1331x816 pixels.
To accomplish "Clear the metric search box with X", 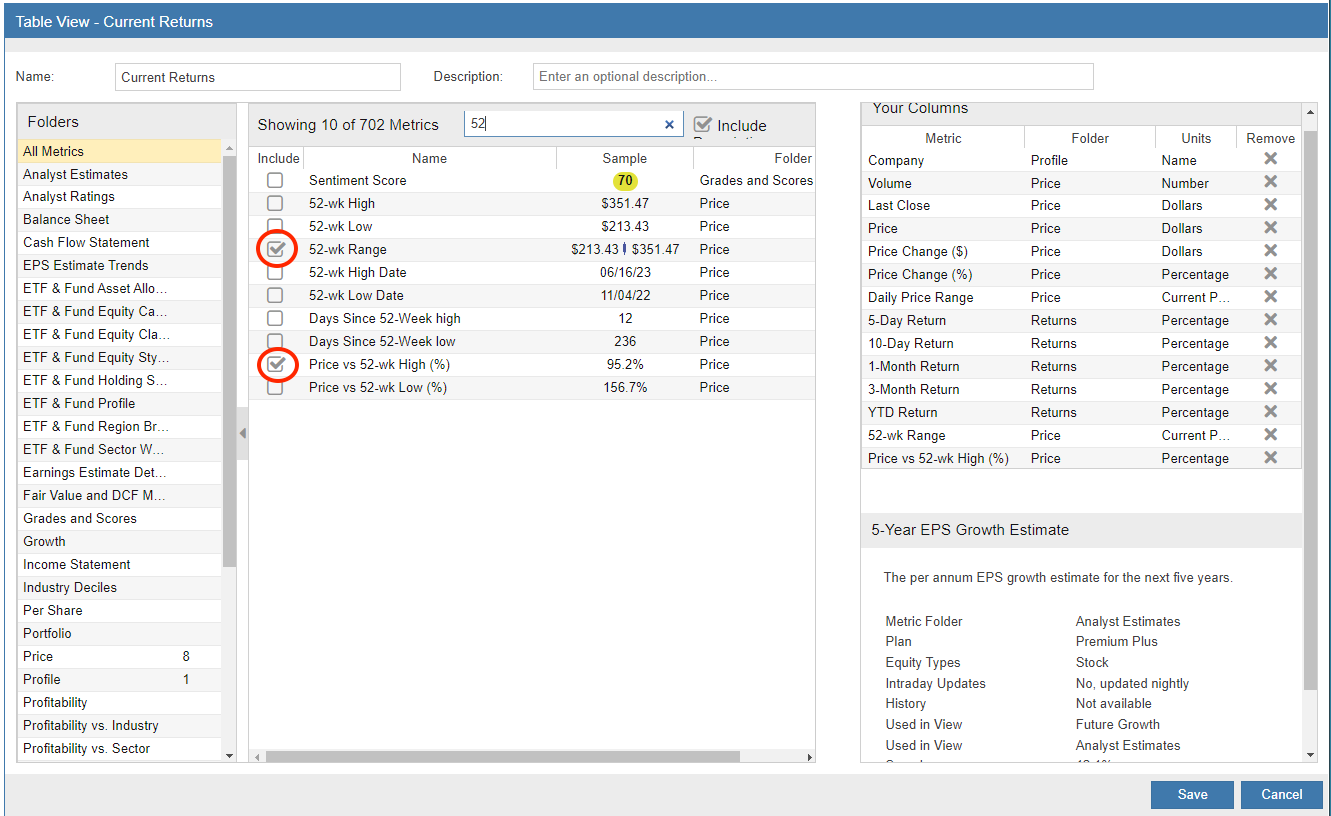I will coord(670,125).
